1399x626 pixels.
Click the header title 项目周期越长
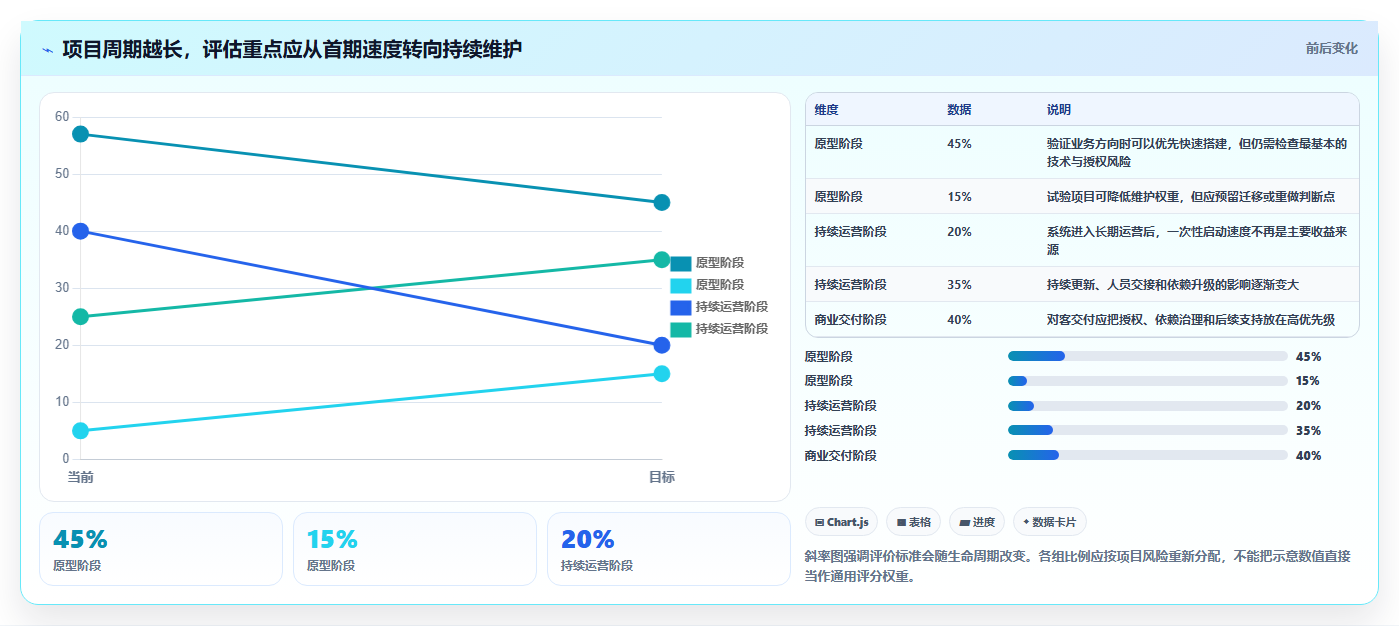tap(292, 49)
